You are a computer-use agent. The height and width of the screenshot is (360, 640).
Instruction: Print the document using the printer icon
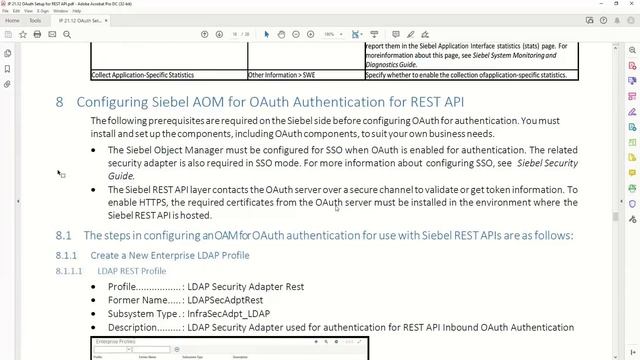coord(38,35)
